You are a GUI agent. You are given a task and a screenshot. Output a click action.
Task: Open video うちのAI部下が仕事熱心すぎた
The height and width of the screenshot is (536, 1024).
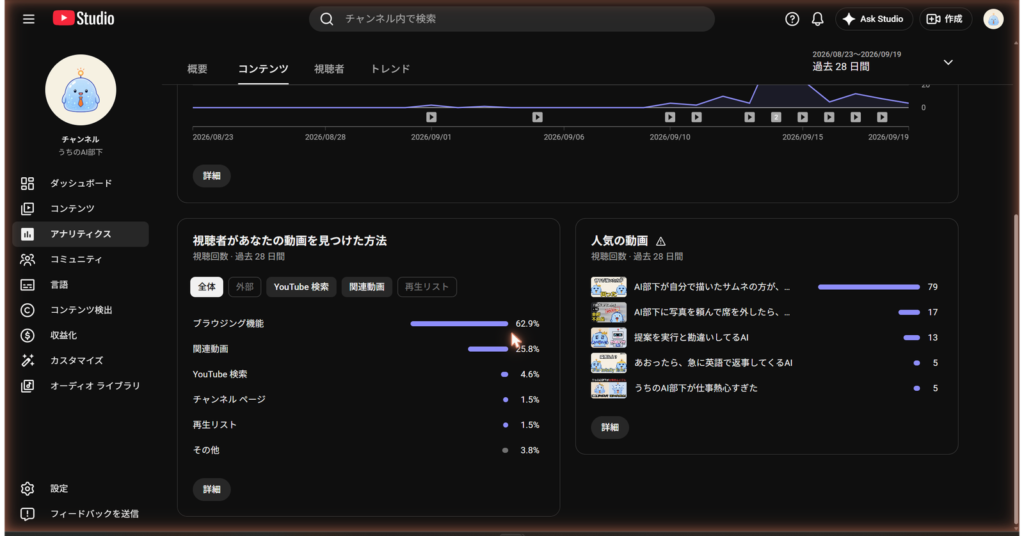[x=764, y=388]
